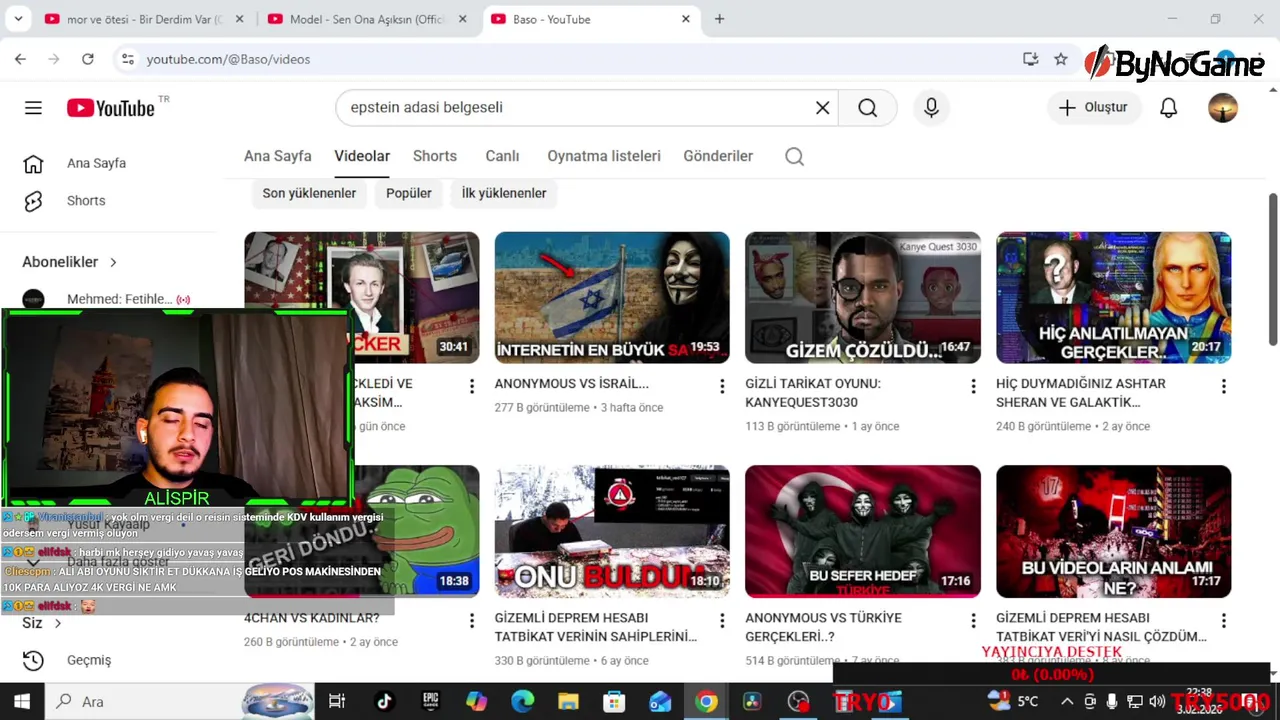Filter by Son yüklenenler chip
1280x720 pixels.
click(309, 193)
